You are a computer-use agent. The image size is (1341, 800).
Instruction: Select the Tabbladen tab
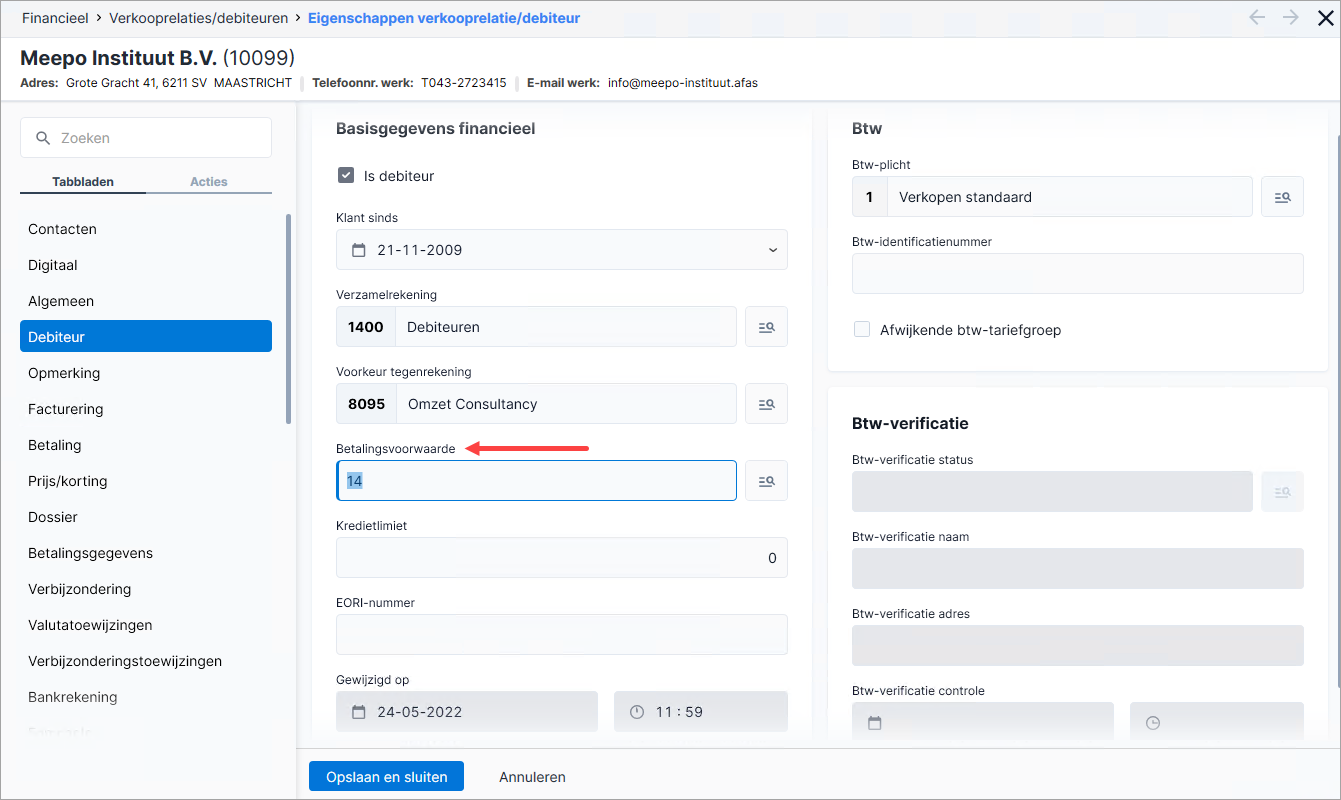click(x=83, y=182)
